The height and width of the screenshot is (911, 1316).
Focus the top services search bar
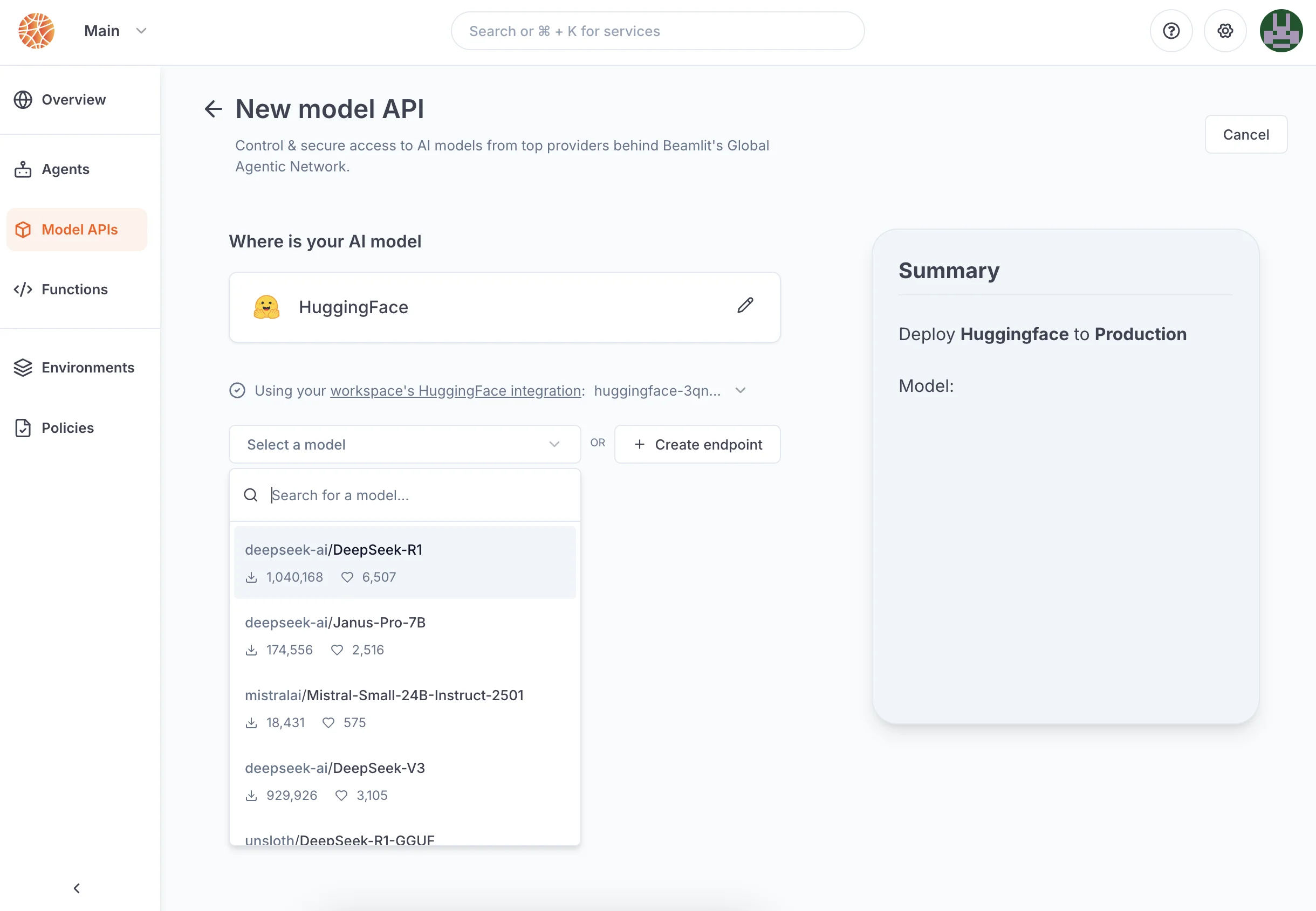[x=657, y=31]
